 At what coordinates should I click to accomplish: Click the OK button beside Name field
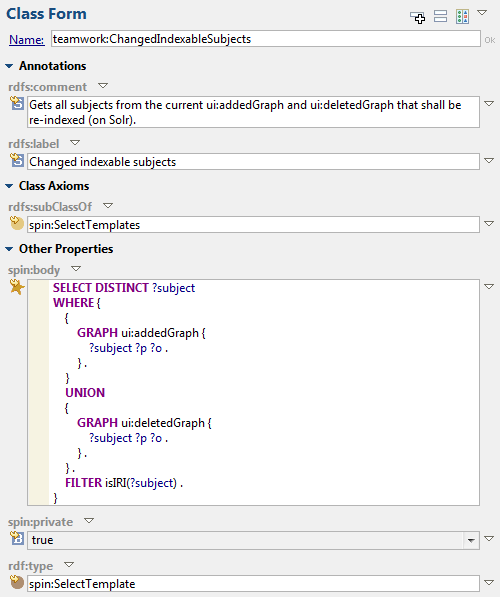point(490,40)
